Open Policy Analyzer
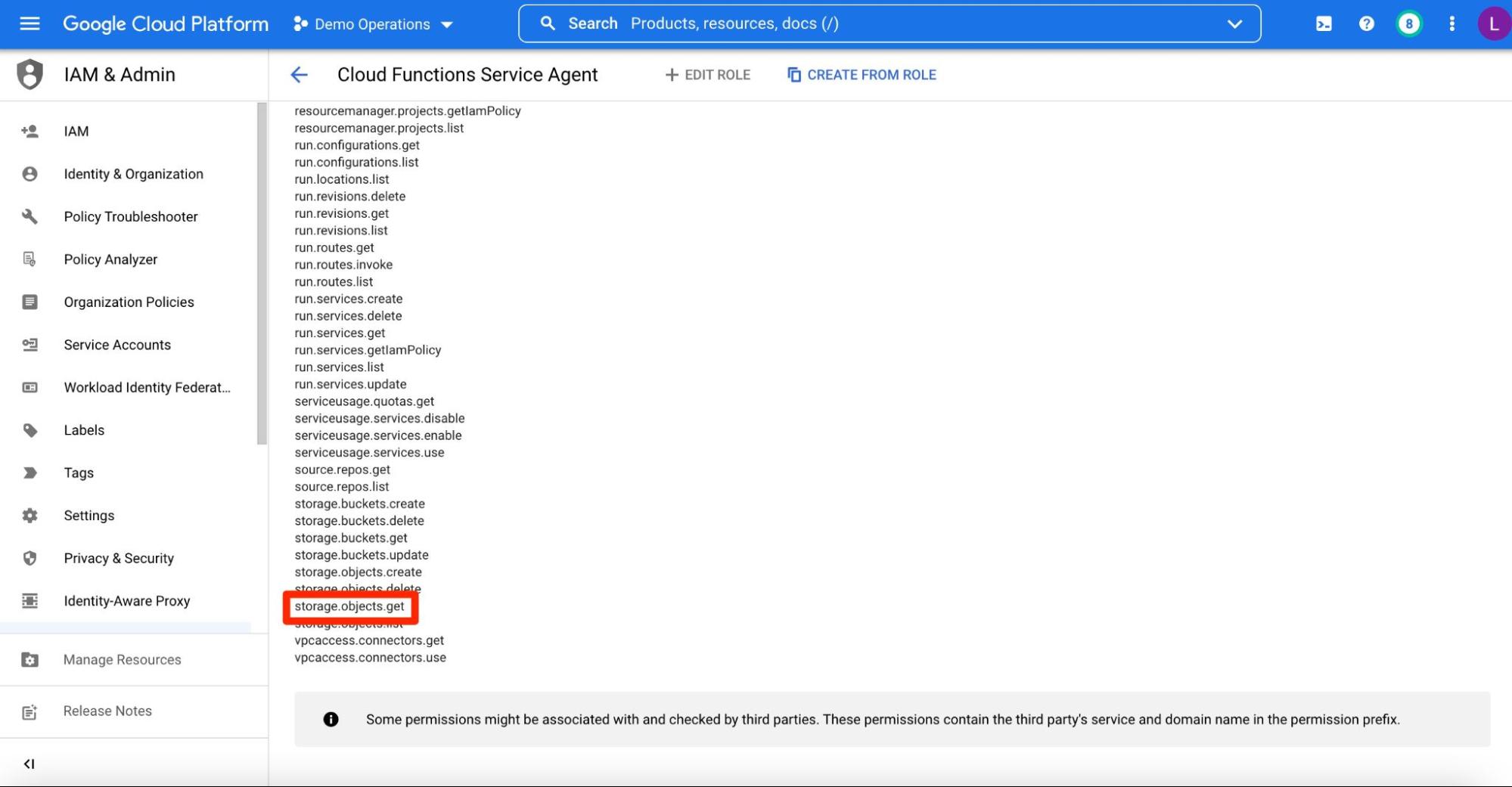Screen dimensions: 1512x787 (110, 259)
